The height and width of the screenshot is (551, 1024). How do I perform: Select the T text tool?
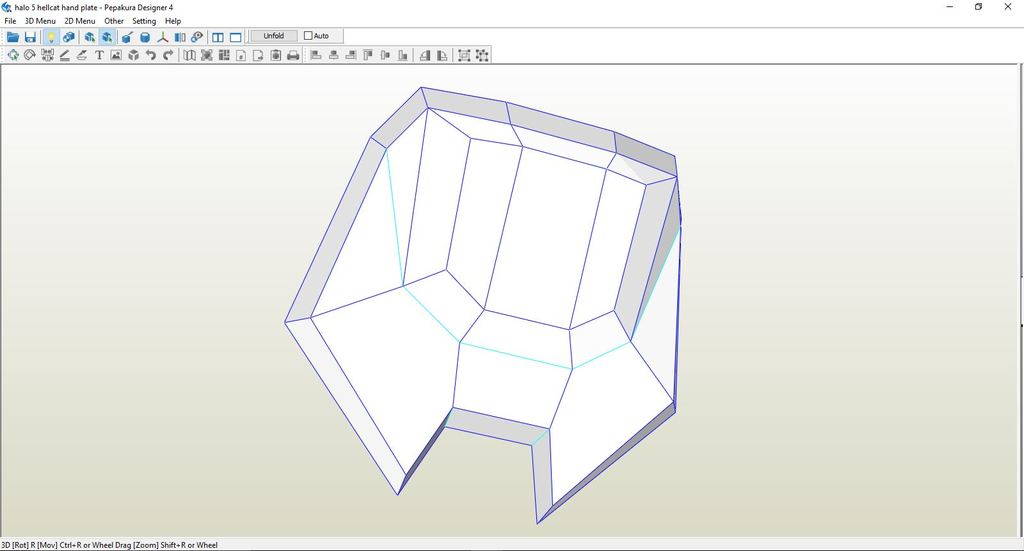click(99, 55)
